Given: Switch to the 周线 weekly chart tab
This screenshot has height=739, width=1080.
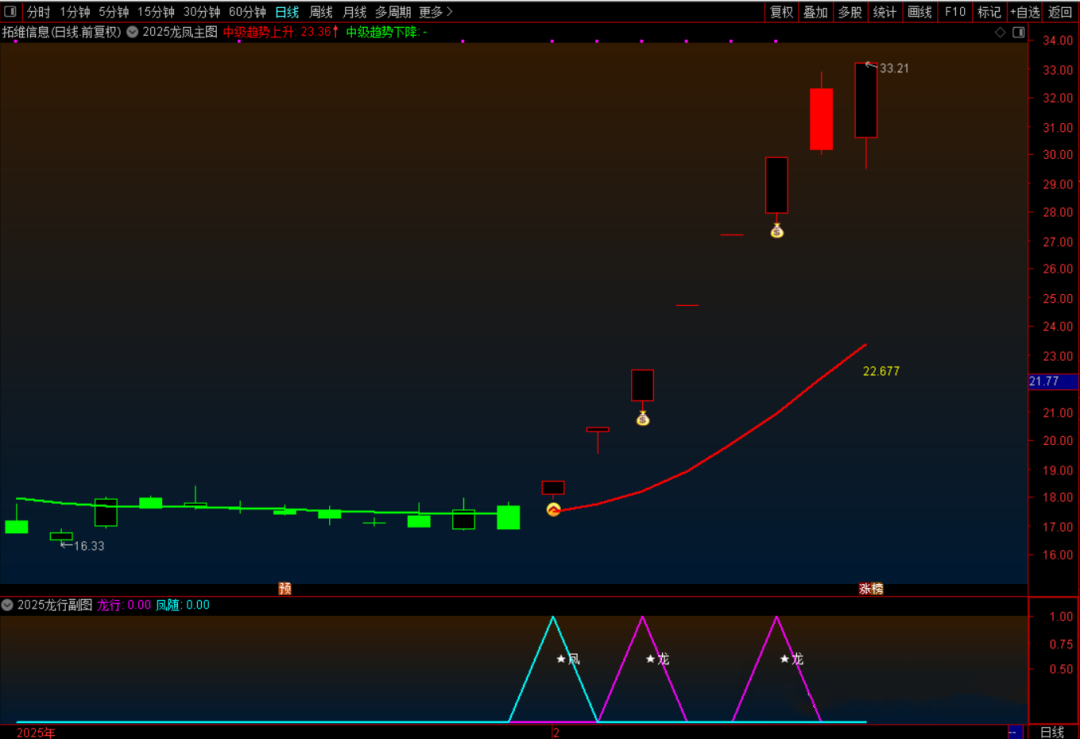Looking at the screenshot, I should click(x=321, y=12).
